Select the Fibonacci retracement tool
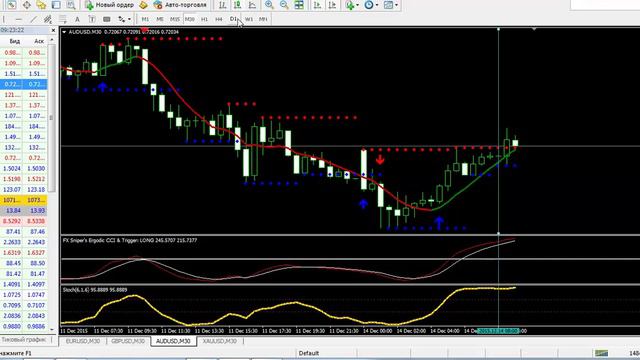 point(62,19)
